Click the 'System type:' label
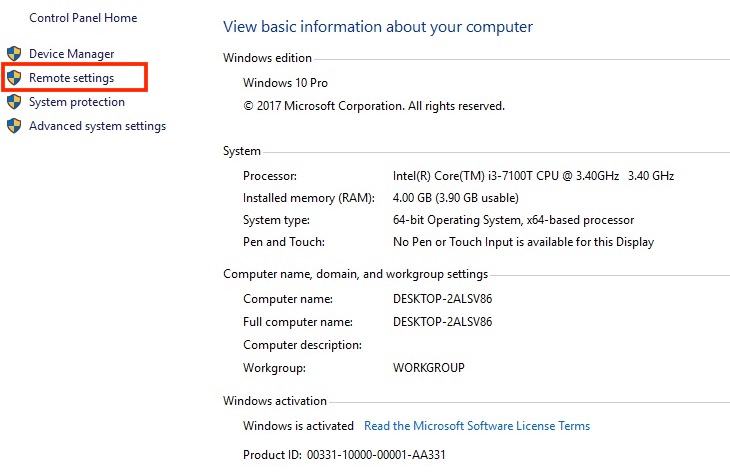 [x=276, y=220]
